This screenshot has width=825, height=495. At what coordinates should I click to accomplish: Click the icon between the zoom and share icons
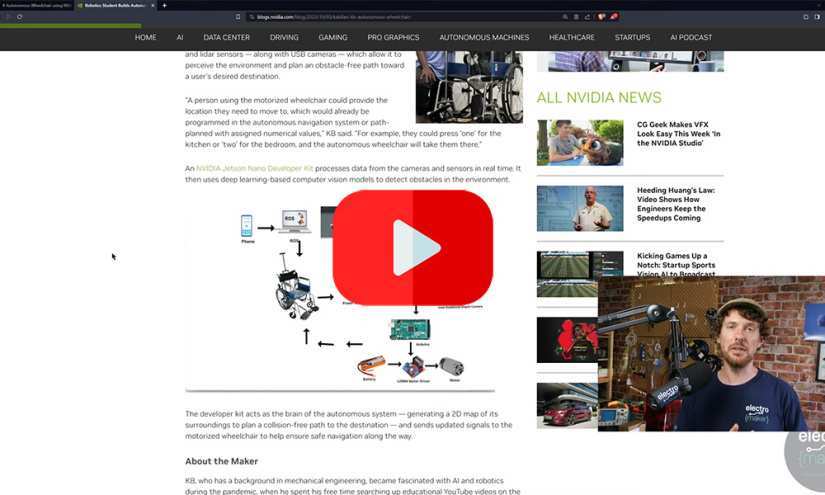pyautogui.click(x=576, y=17)
